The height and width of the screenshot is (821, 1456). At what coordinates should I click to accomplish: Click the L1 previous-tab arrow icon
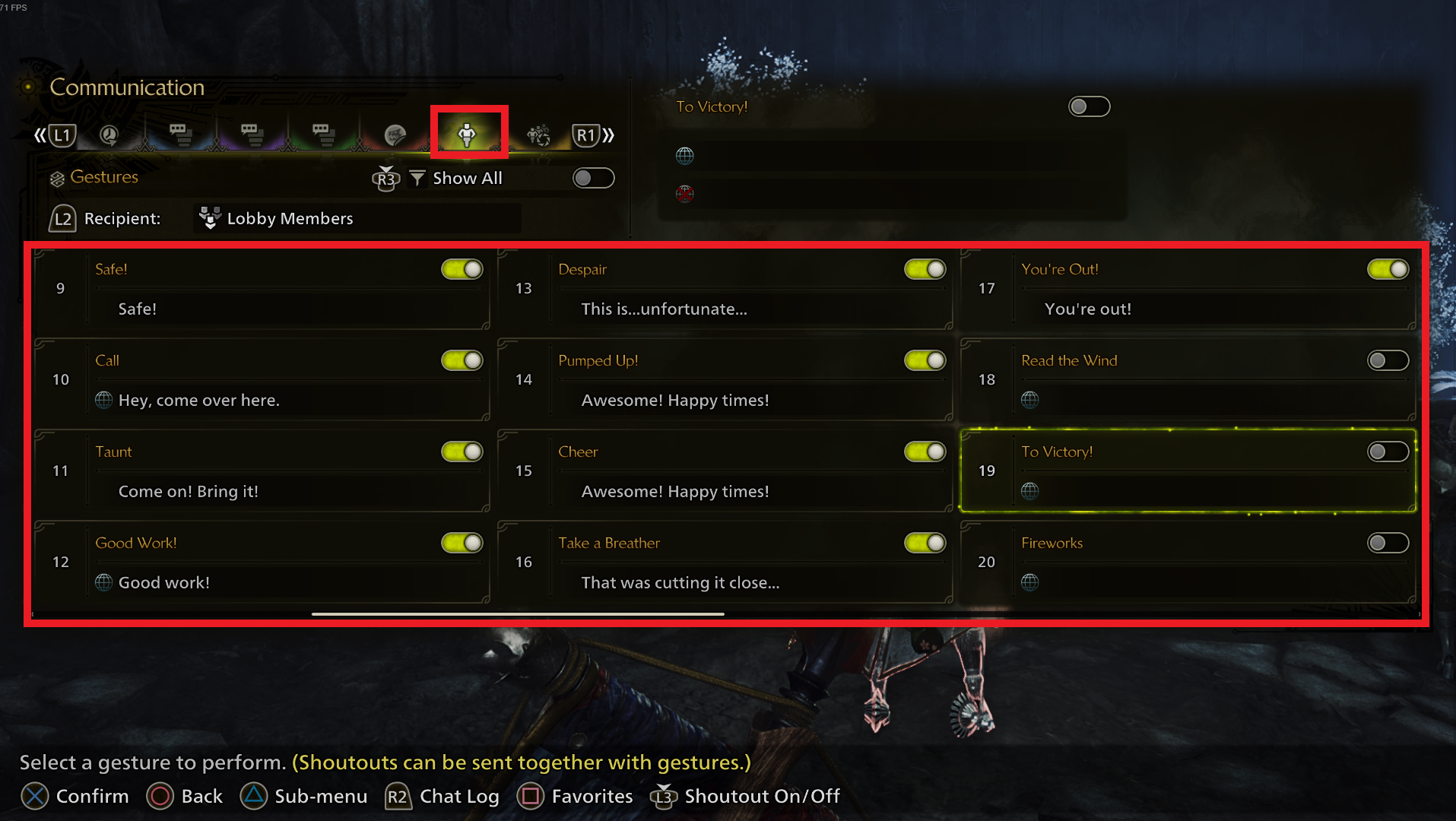(x=56, y=135)
